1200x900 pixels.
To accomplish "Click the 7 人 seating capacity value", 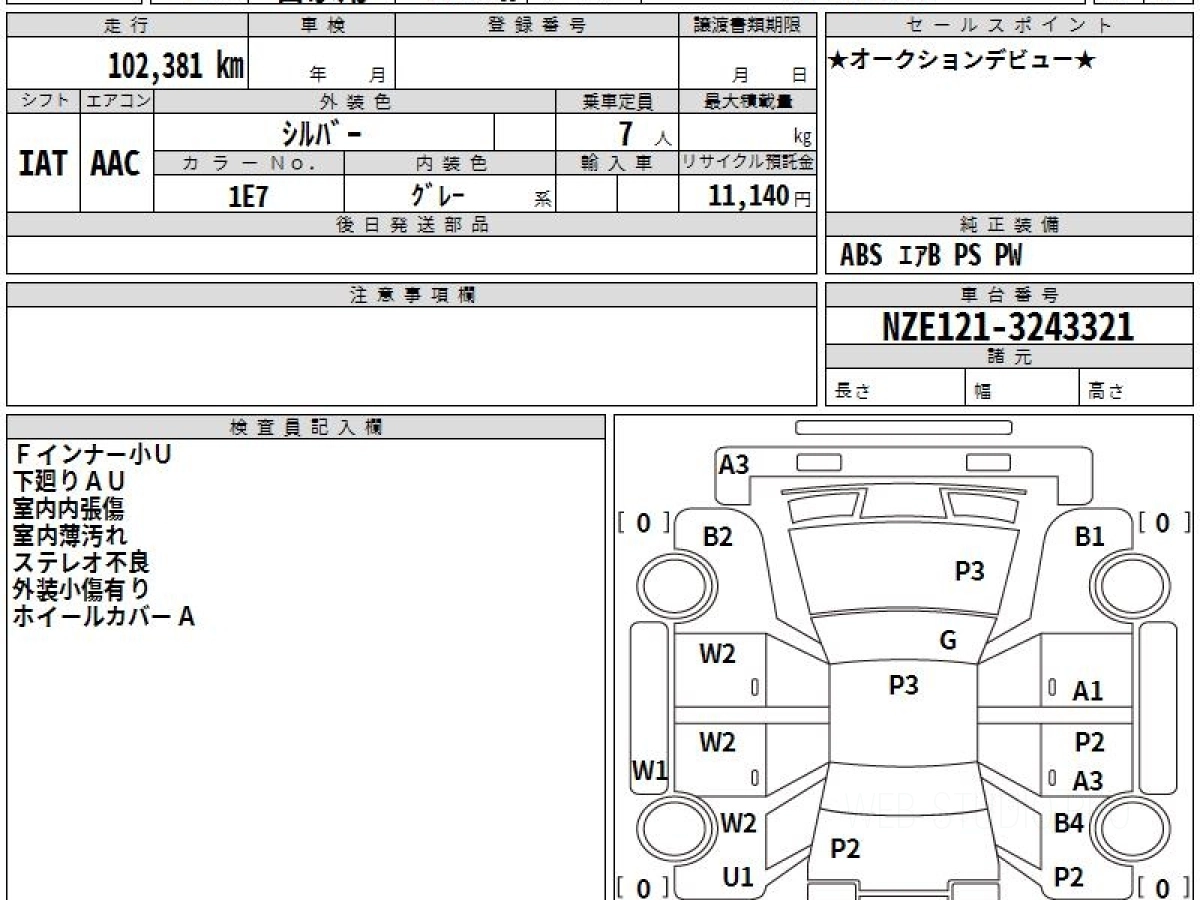I will pos(644,134).
